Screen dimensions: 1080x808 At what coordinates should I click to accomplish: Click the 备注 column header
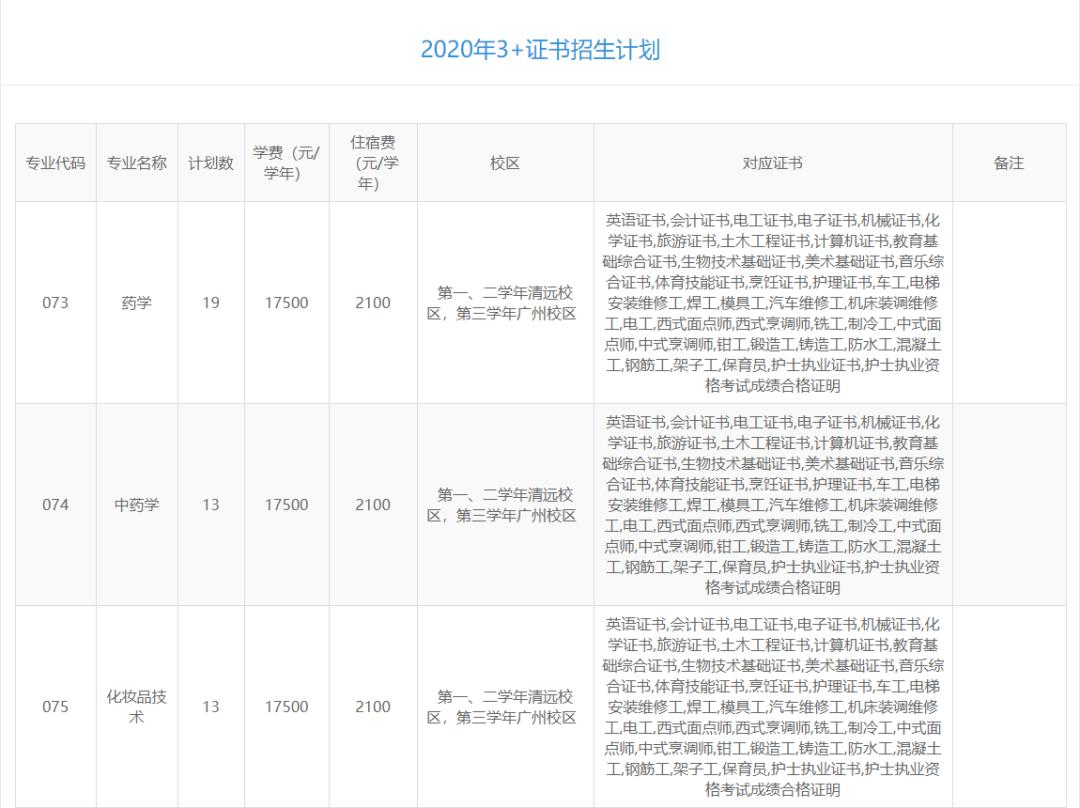(1011, 160)
